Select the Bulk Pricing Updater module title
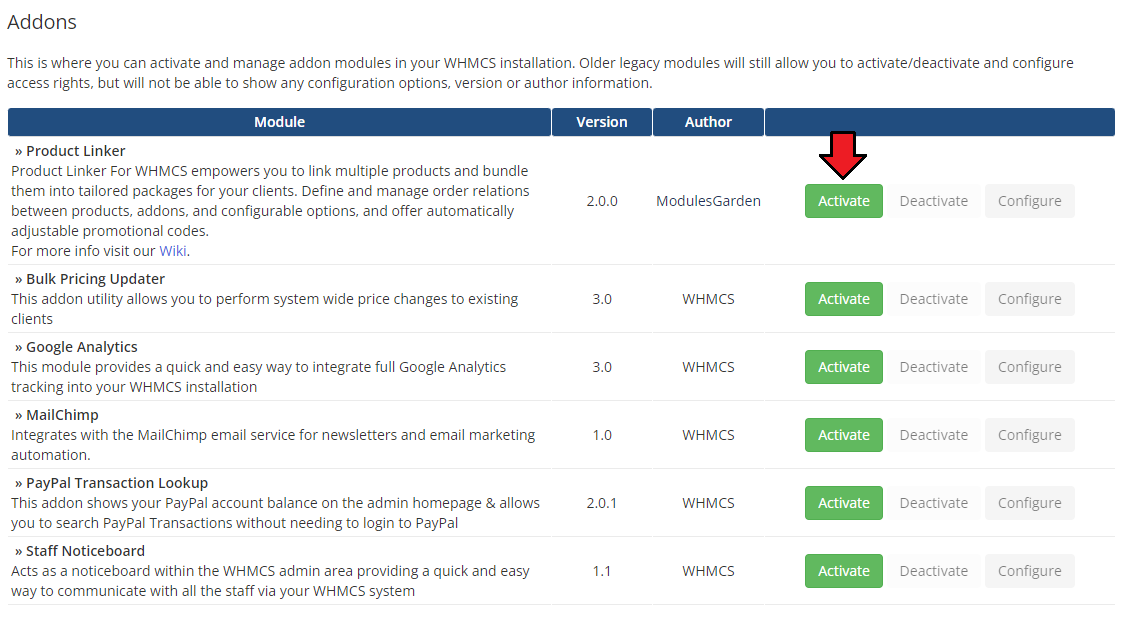The width and height of the screenshot is (1121, 627). coord(95,279)
